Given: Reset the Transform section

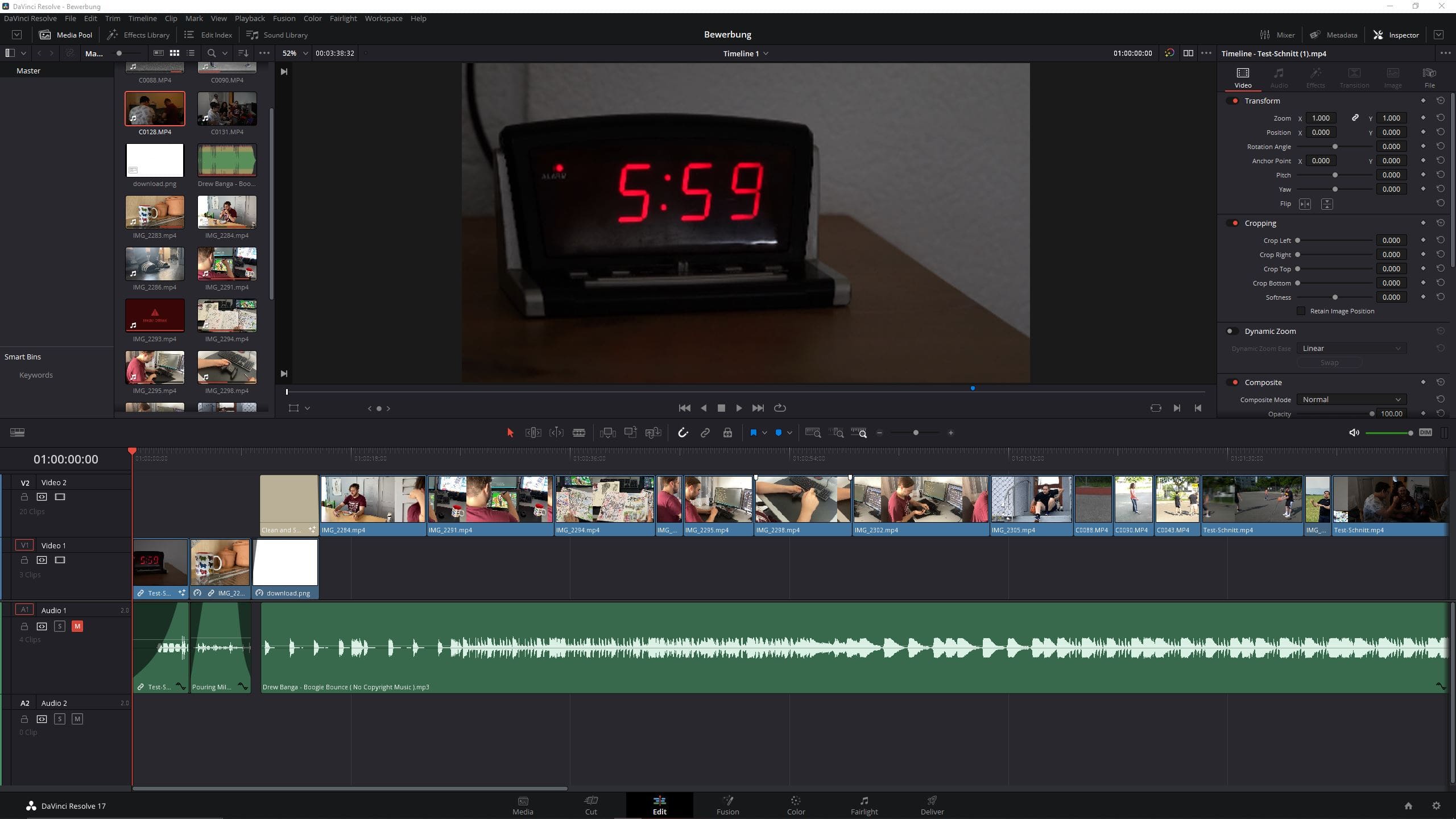Looking at the screenshot, I should [1440, 101].
